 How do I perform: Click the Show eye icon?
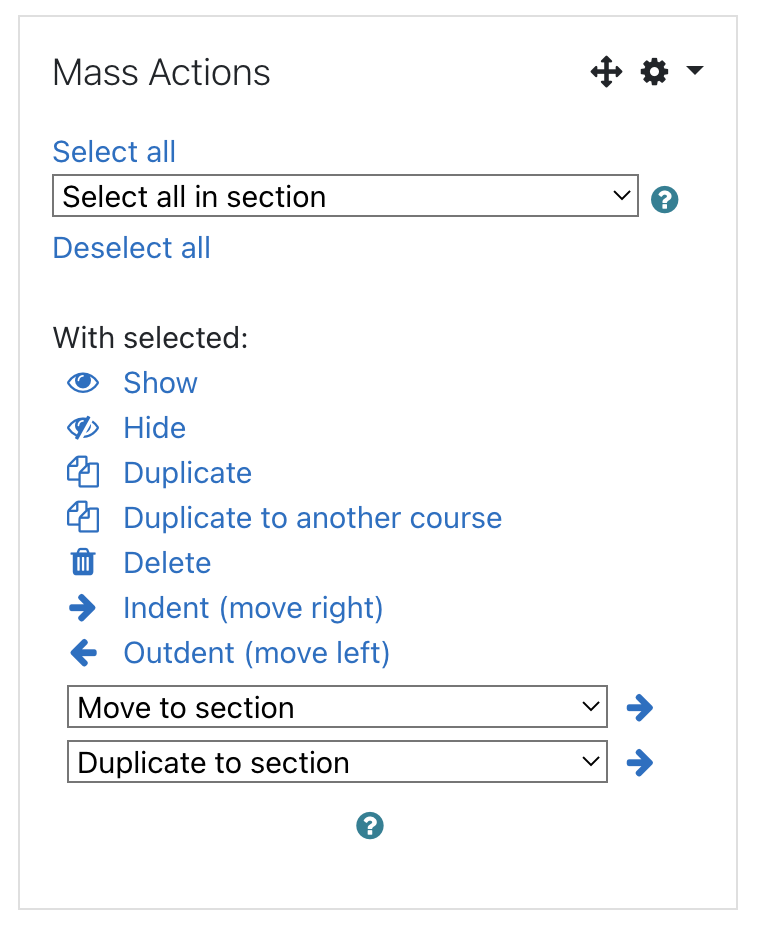pos(83,383)
